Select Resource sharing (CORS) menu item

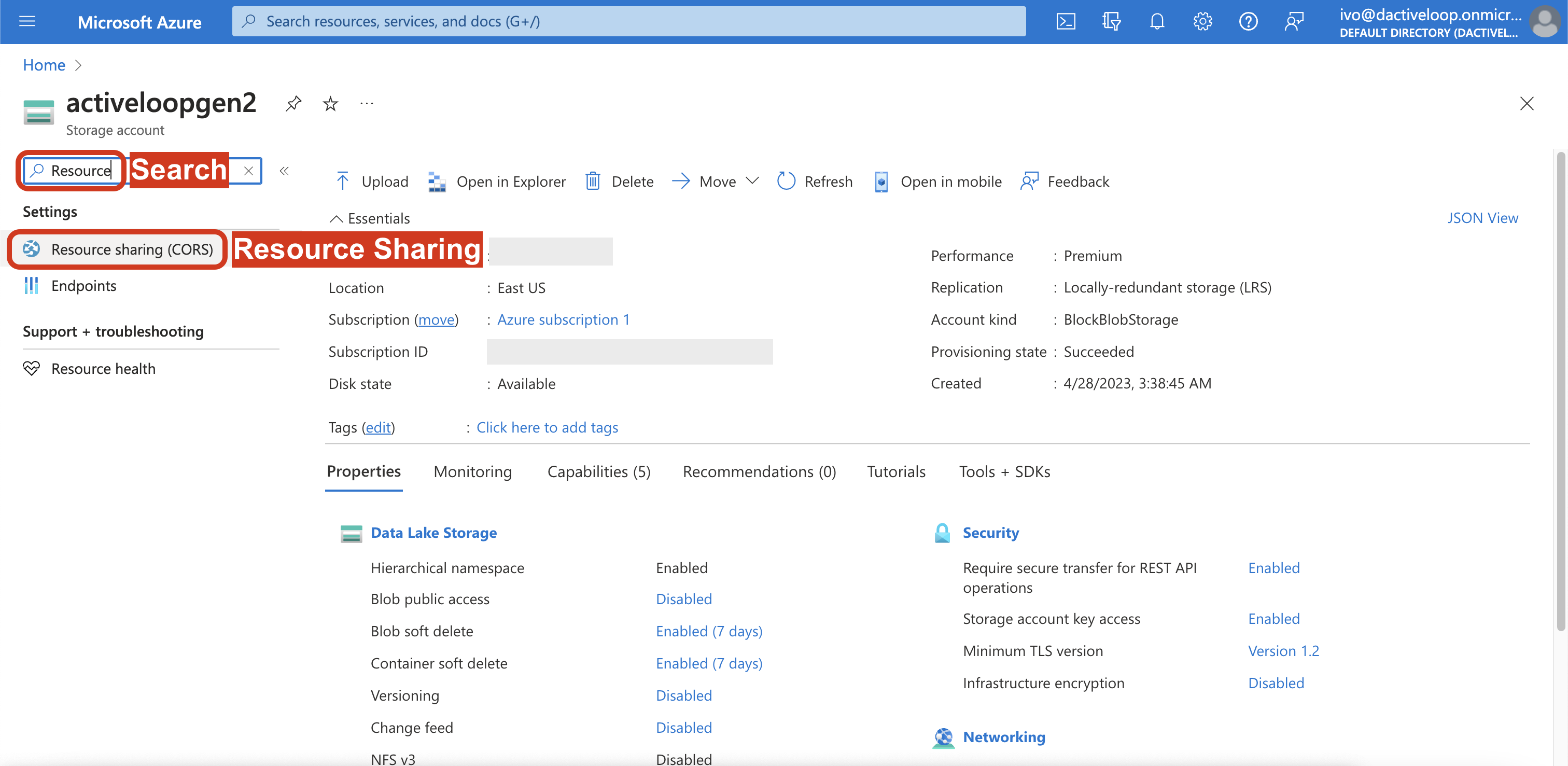click(132, 249)
